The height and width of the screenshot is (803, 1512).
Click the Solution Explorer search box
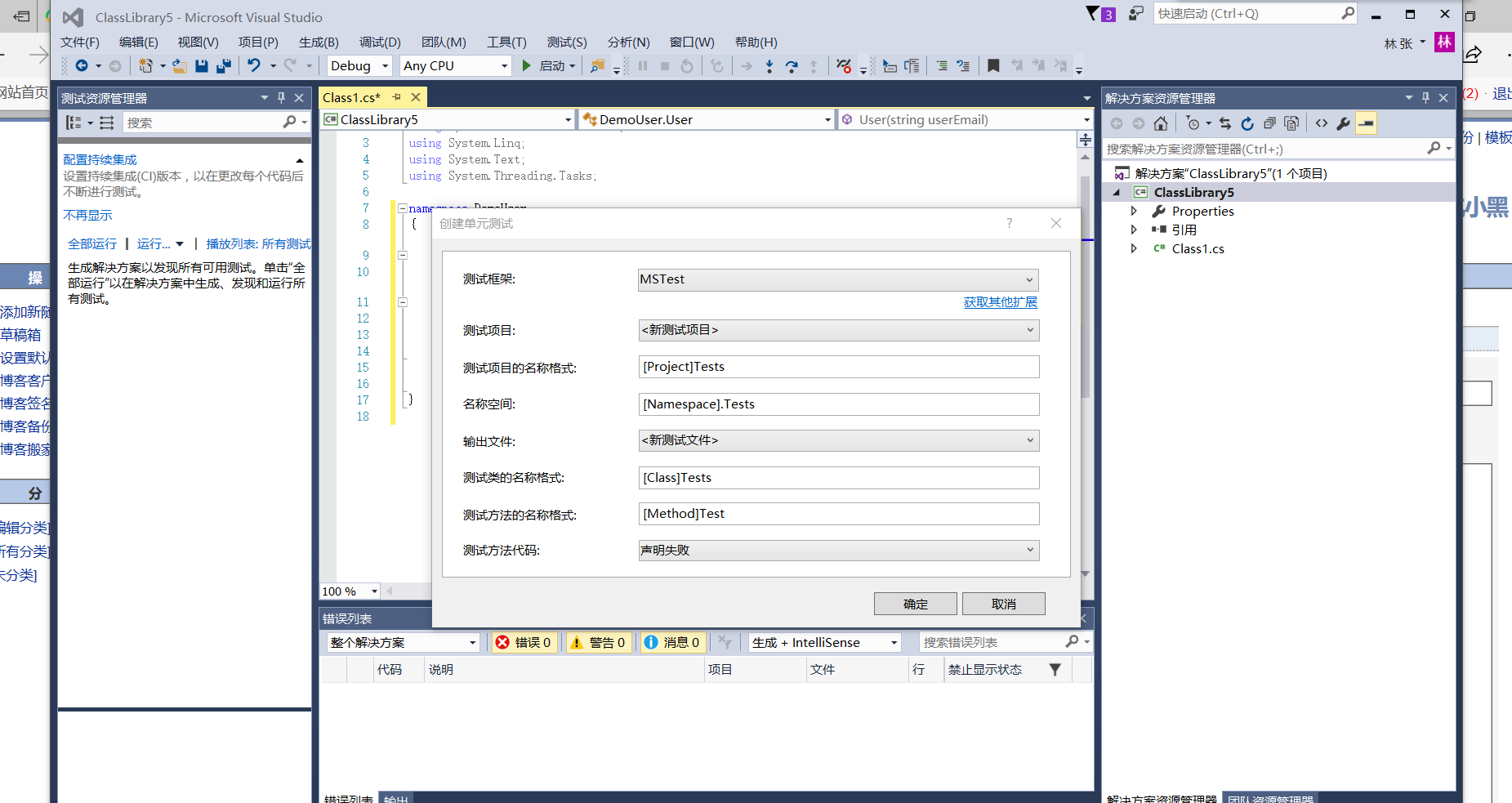[x=1278, y=149]
